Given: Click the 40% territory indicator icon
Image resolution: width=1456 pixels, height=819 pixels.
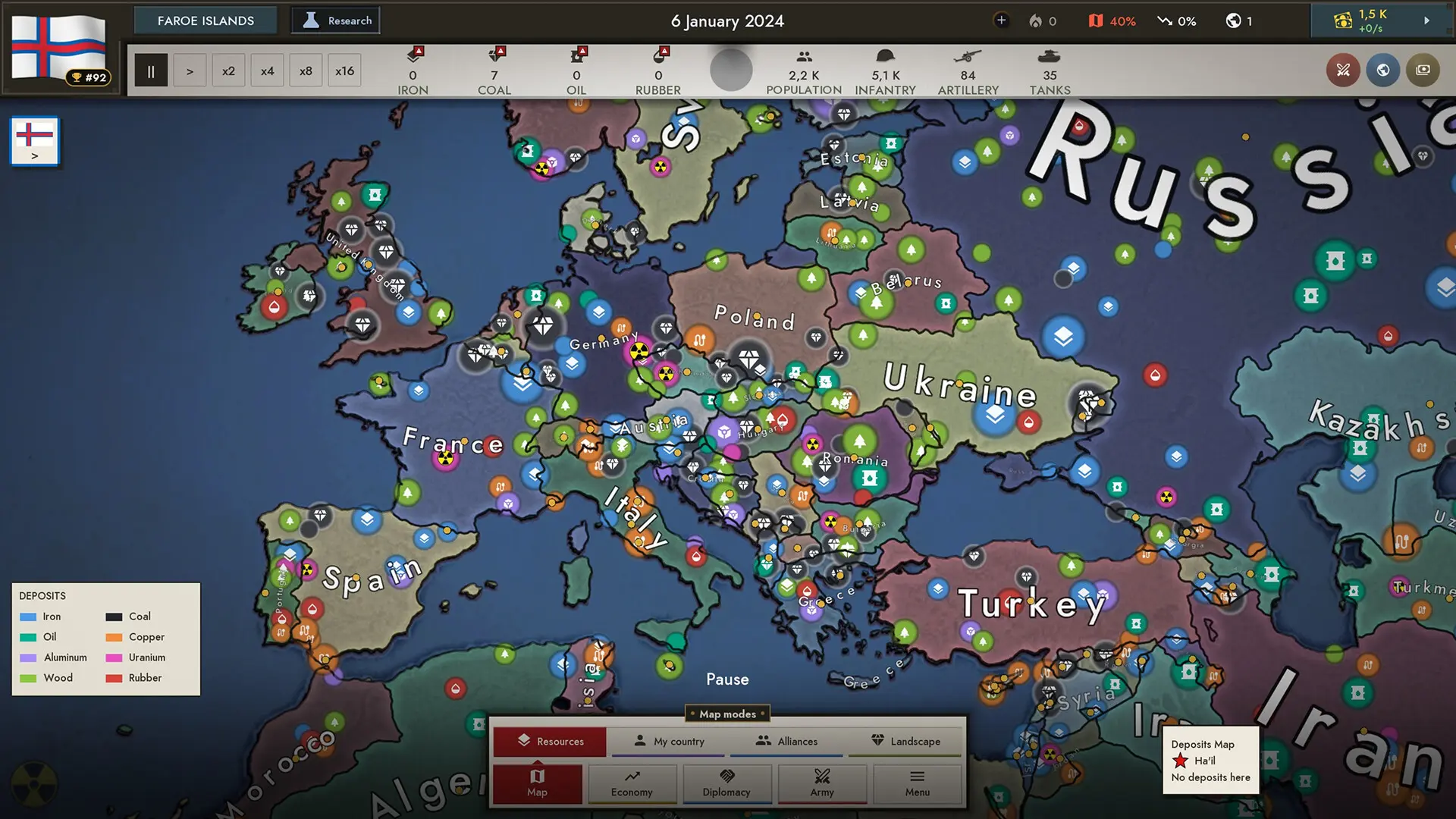Looking at the screenshot, I should point(1095,20).
